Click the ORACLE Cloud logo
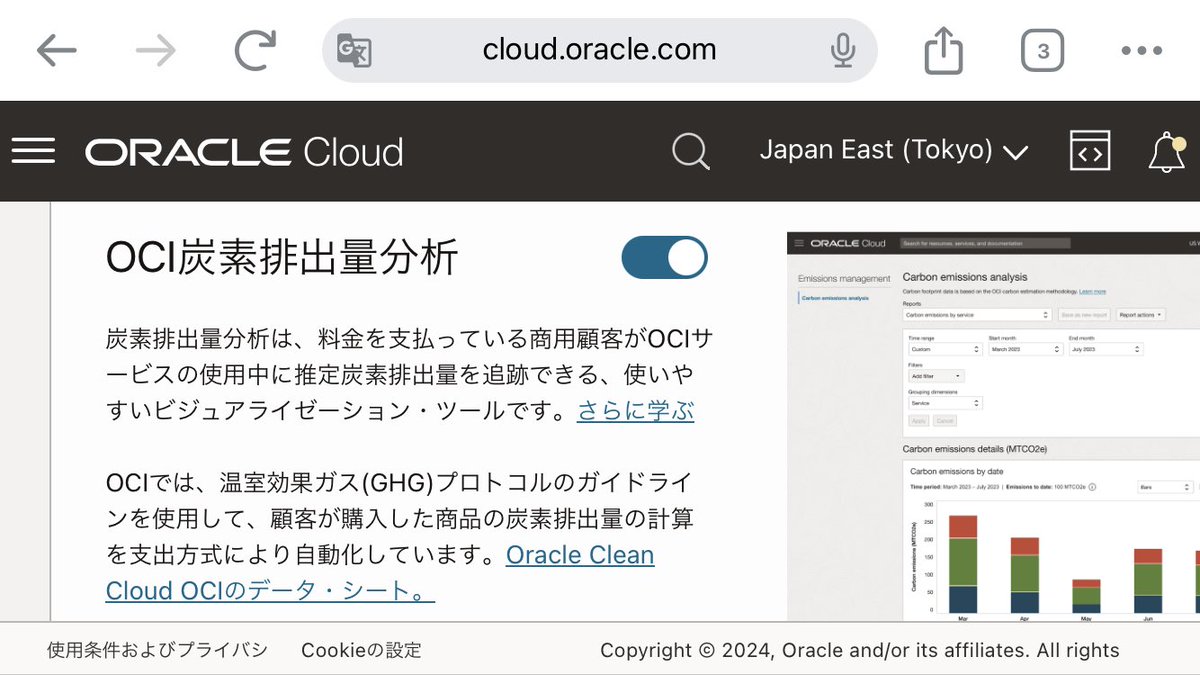 [242, 151]
